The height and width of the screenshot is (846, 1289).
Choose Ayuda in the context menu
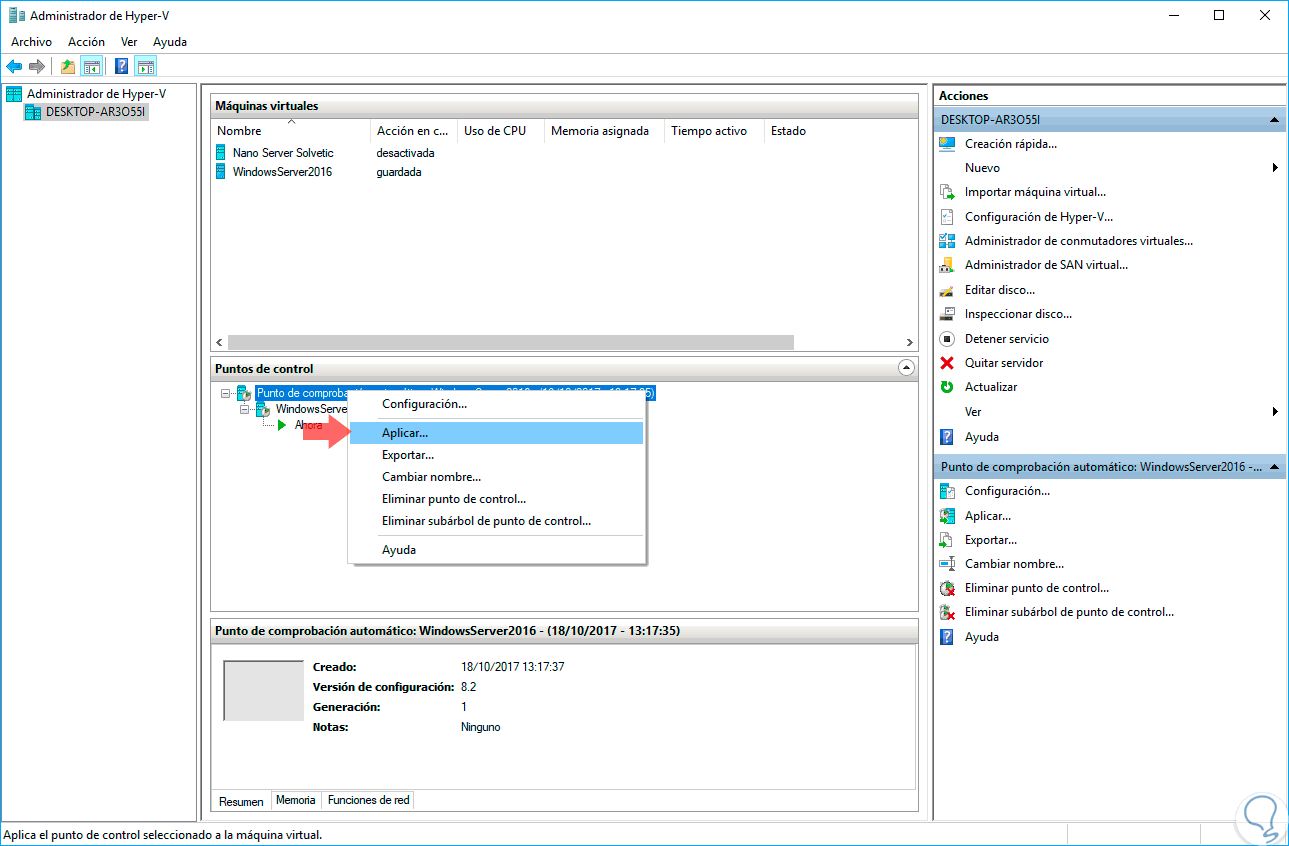[x=496, y=550]
